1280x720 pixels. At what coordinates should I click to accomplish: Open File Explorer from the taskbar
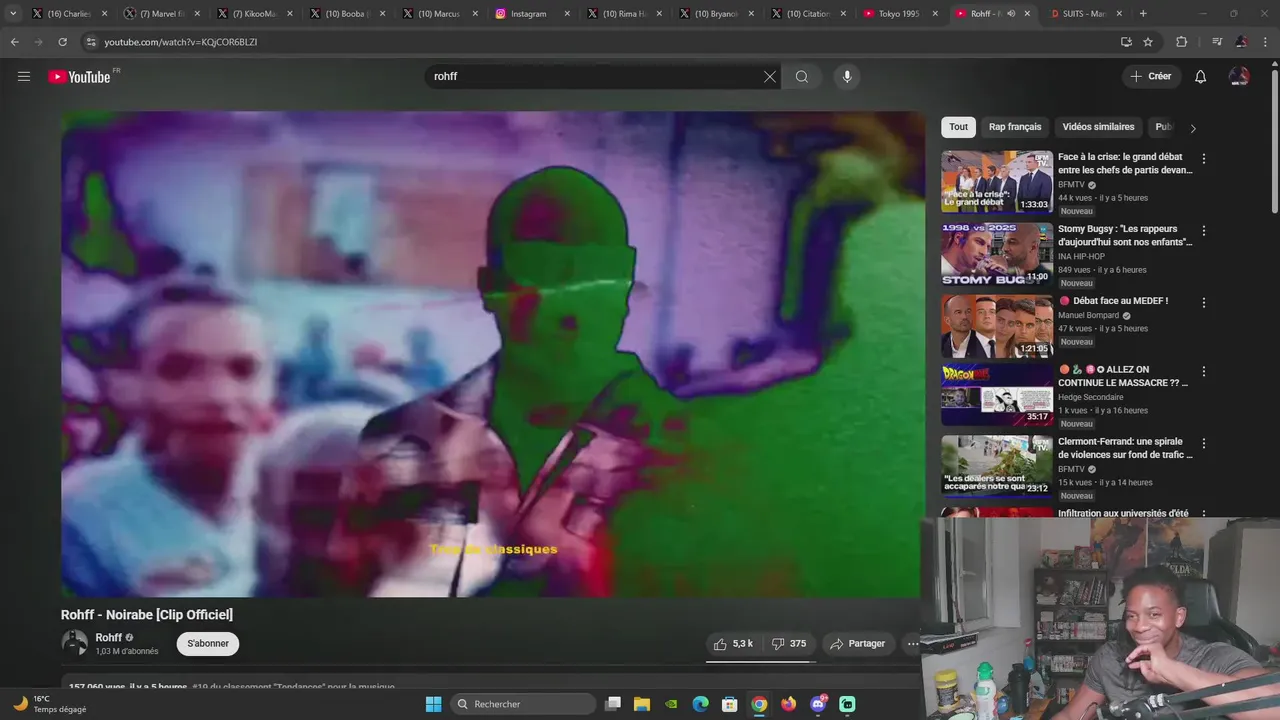click(x=641, y=704)
